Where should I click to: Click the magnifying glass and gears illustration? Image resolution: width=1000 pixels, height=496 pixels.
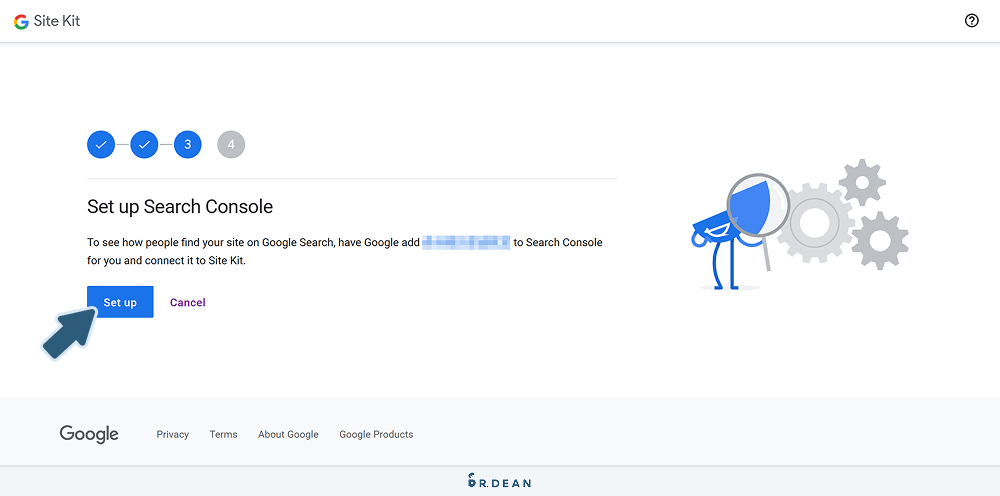pos(800,224)
